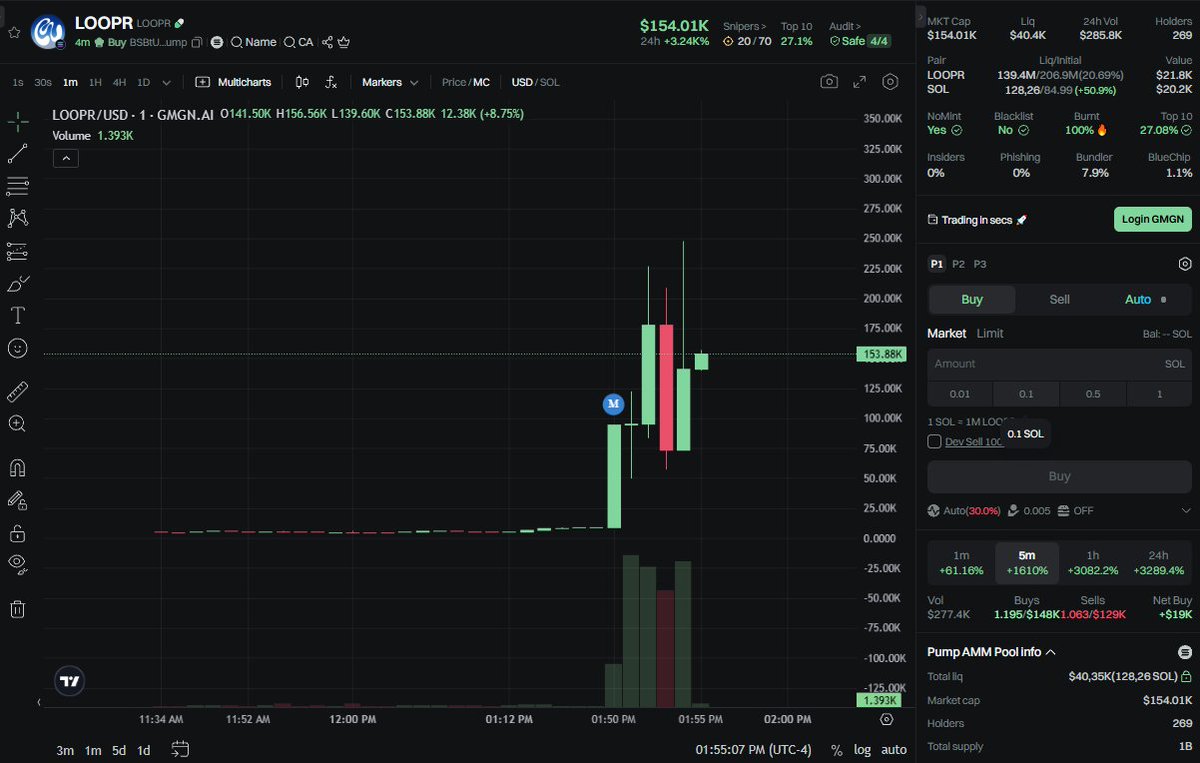The height and width of the screenshot is (763, 1200).
Task: Switch chart currency to SOL
Action: 550,82
